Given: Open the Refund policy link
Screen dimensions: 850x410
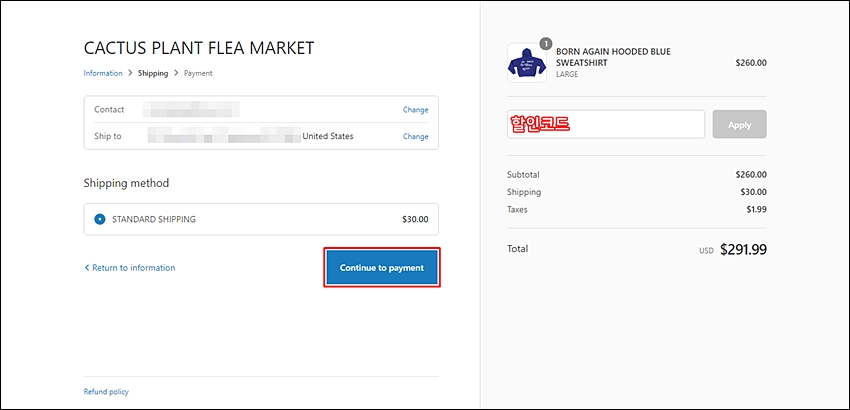Looking at the screenshot, I should (x=106, y=392).
